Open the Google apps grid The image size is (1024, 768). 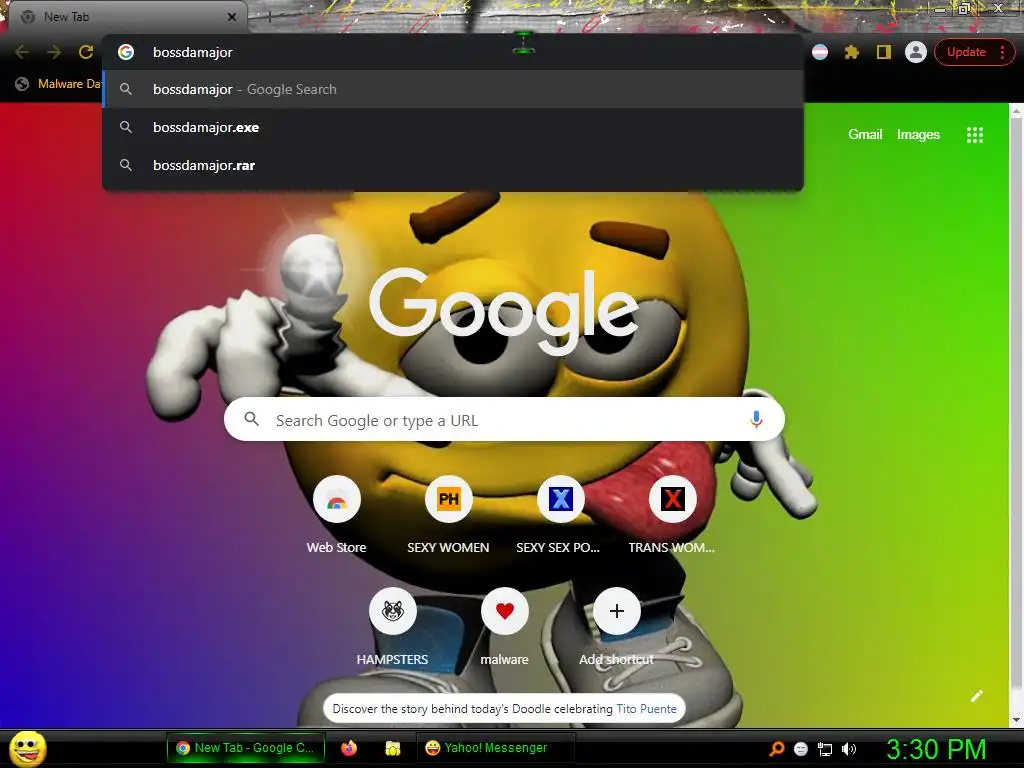tap(975, 135)
